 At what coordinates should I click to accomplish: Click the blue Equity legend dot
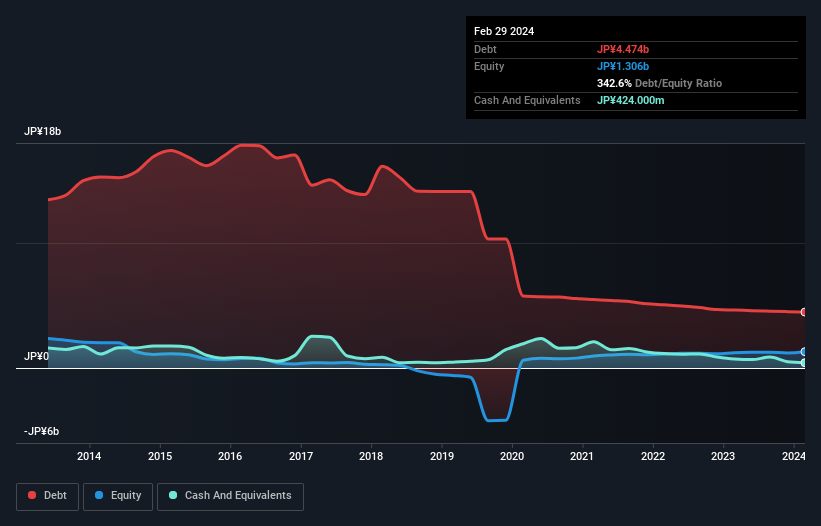(x=99, y=495)
